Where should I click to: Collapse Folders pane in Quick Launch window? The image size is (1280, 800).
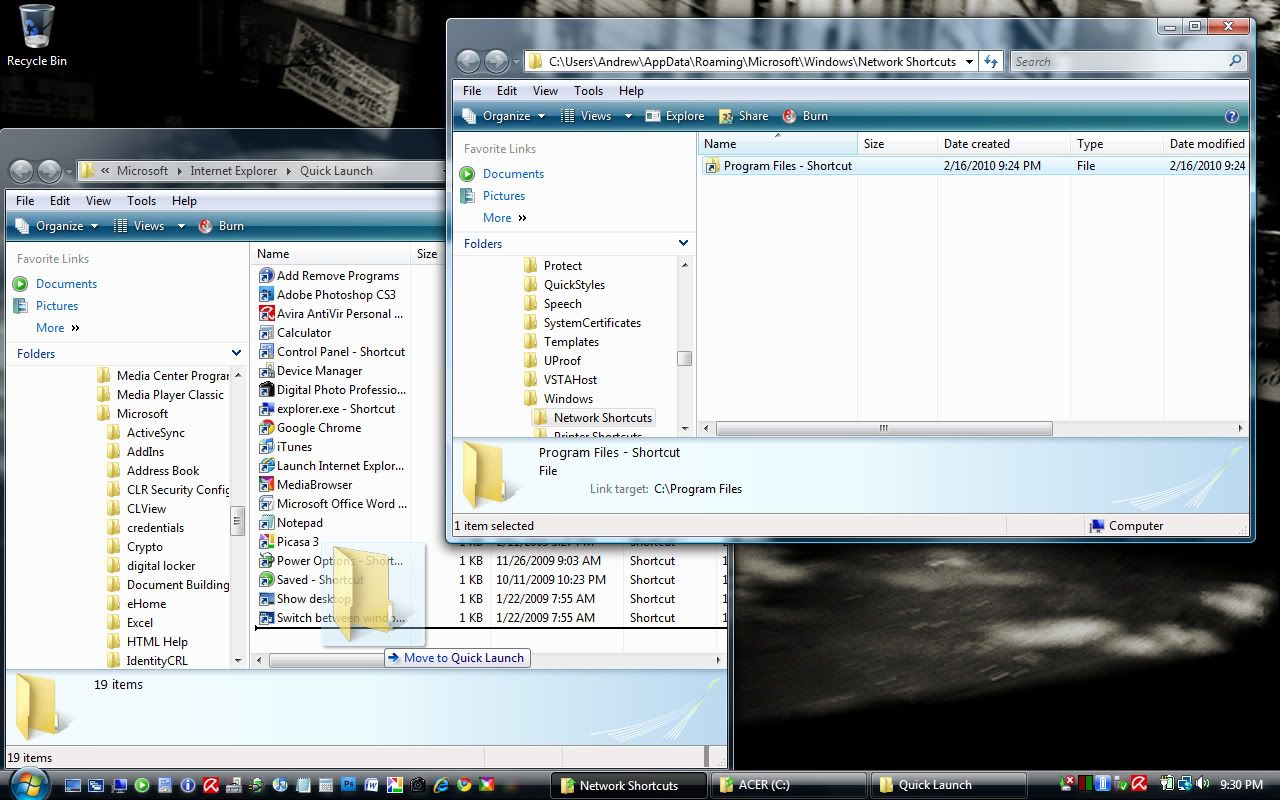pos(236,353)
